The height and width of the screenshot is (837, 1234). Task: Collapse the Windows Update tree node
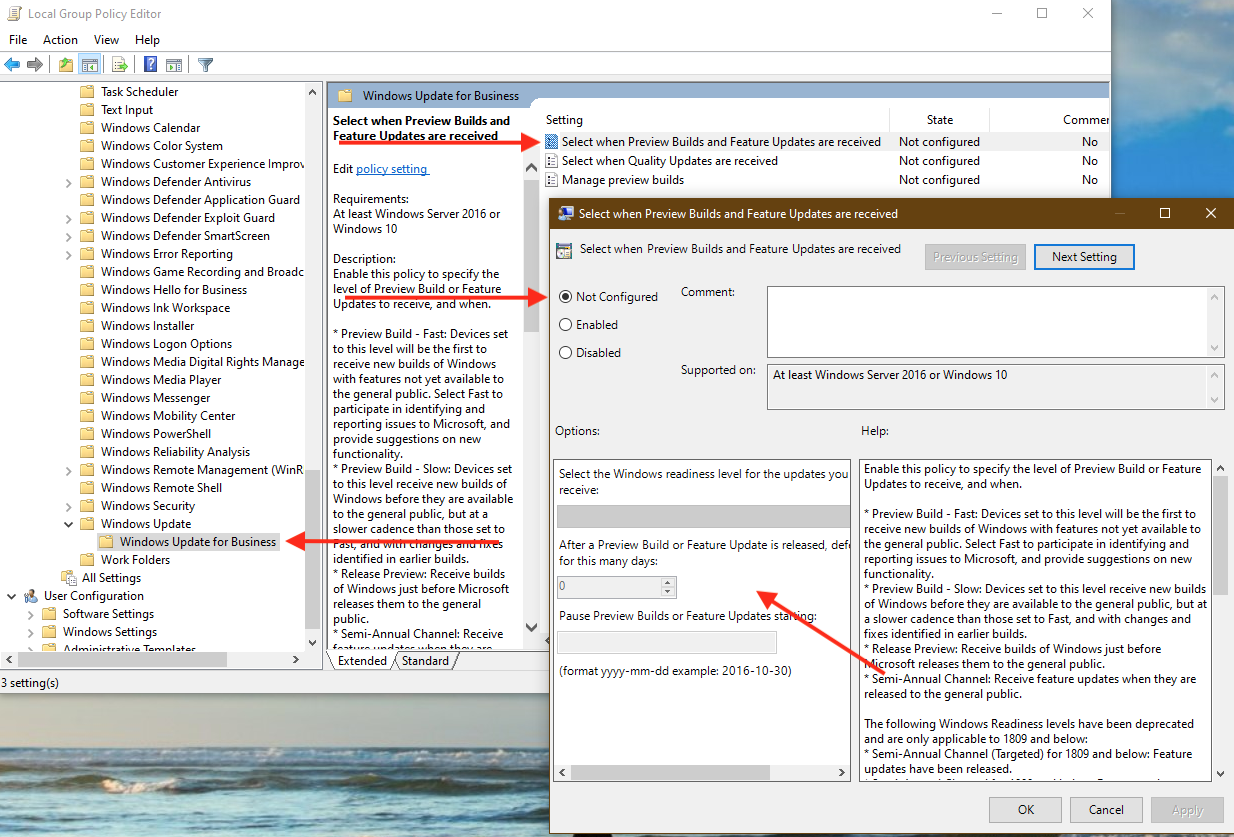pos(68,524)
